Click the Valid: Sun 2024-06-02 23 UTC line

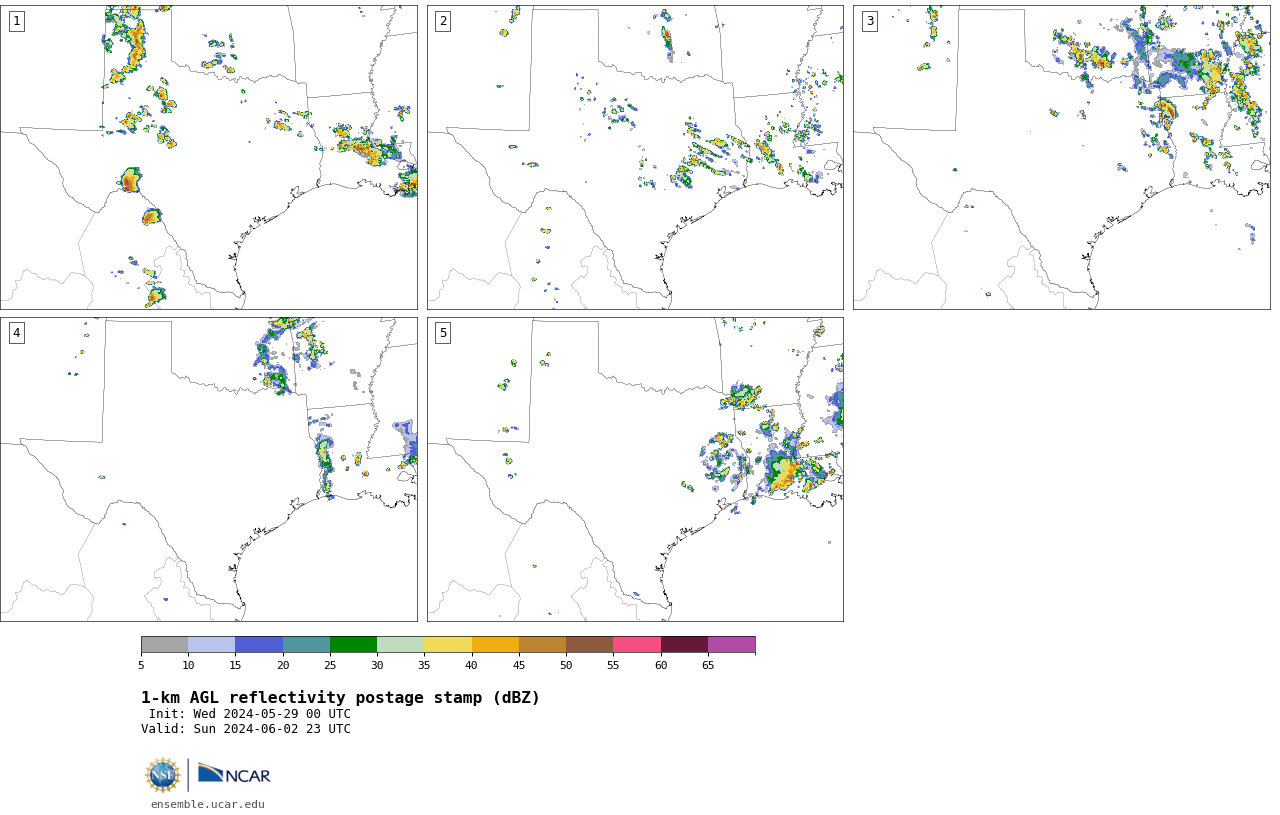pos(246,729)
